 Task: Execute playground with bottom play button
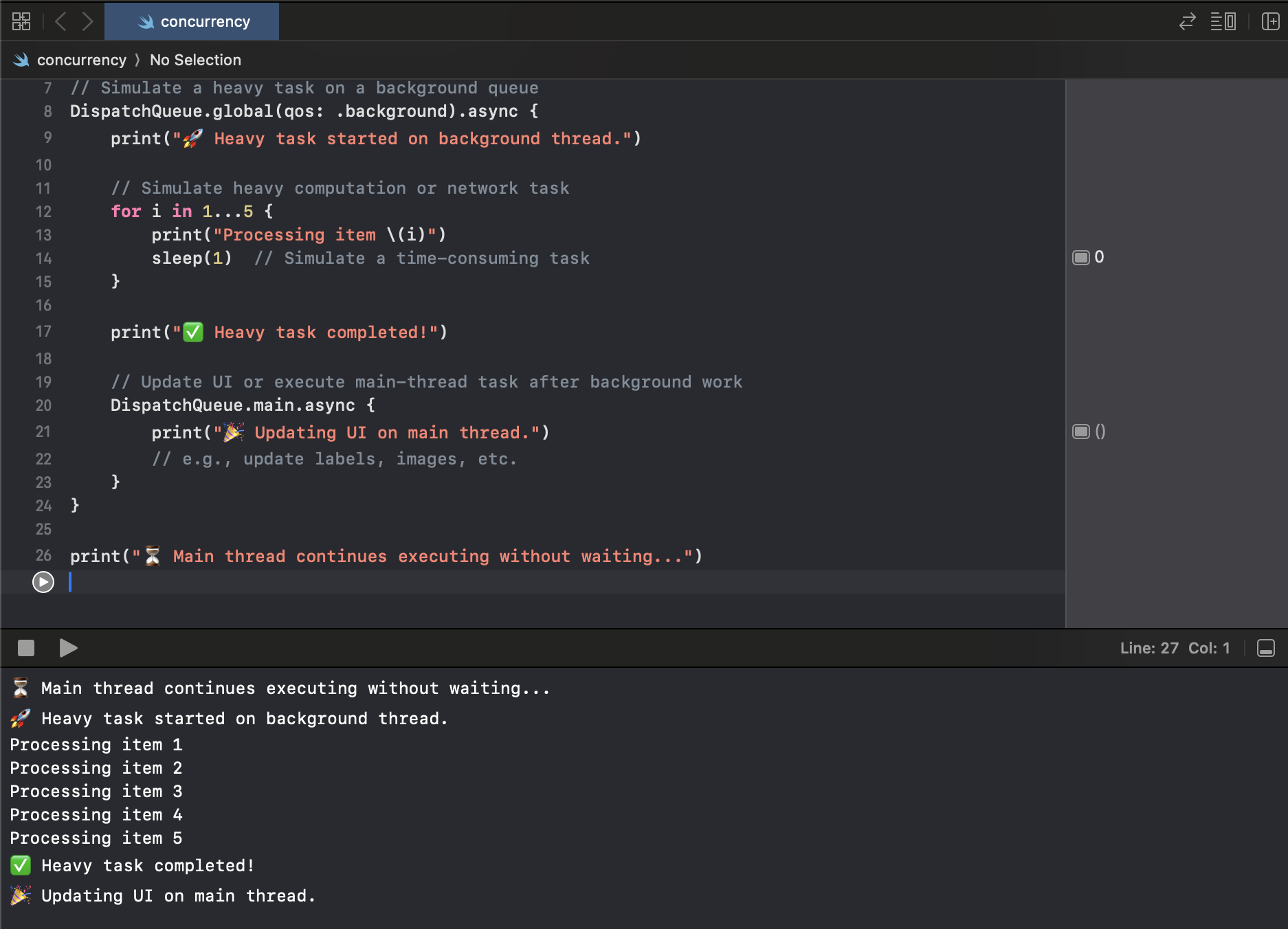tap(68, 648)
